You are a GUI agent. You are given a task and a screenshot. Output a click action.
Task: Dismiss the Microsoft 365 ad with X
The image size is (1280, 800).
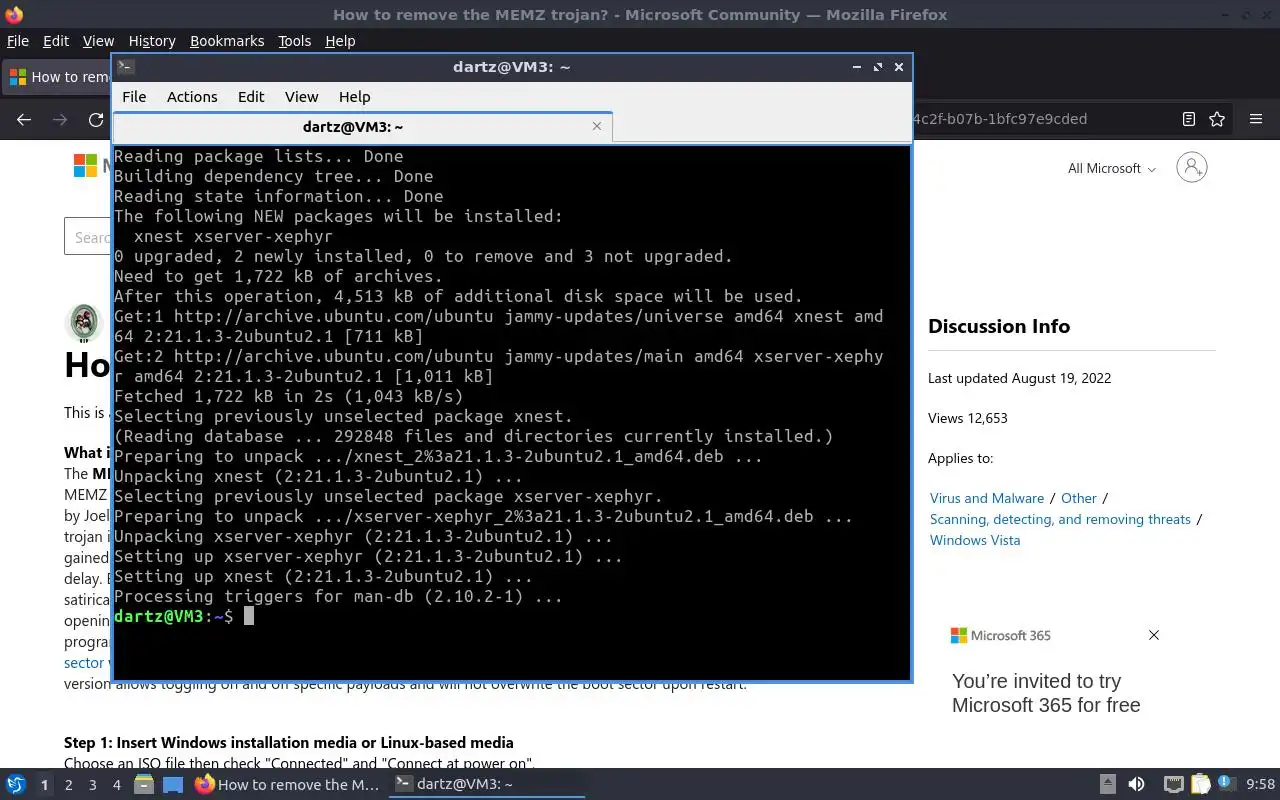(1154, 635)
